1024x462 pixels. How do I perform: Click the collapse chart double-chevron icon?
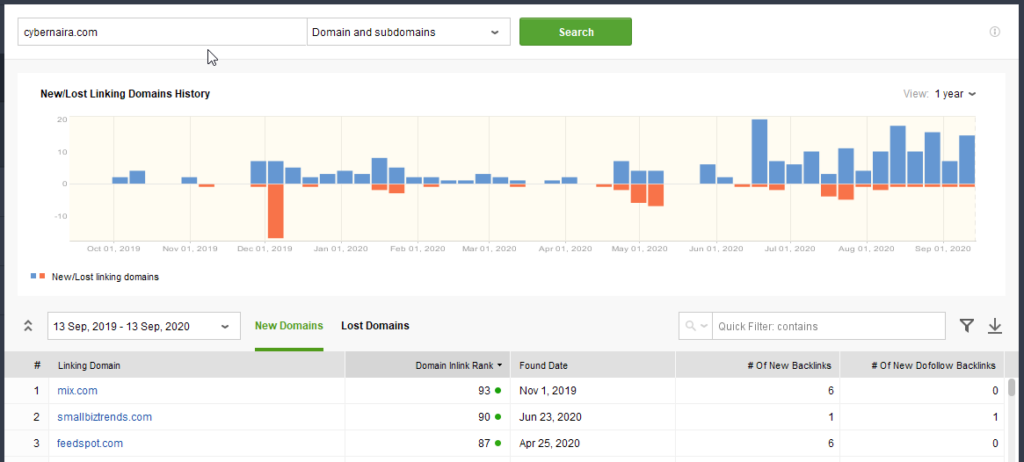click(x=28, y=326)
